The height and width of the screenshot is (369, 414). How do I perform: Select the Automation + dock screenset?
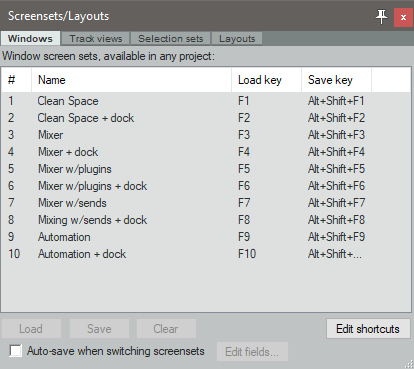206,254
